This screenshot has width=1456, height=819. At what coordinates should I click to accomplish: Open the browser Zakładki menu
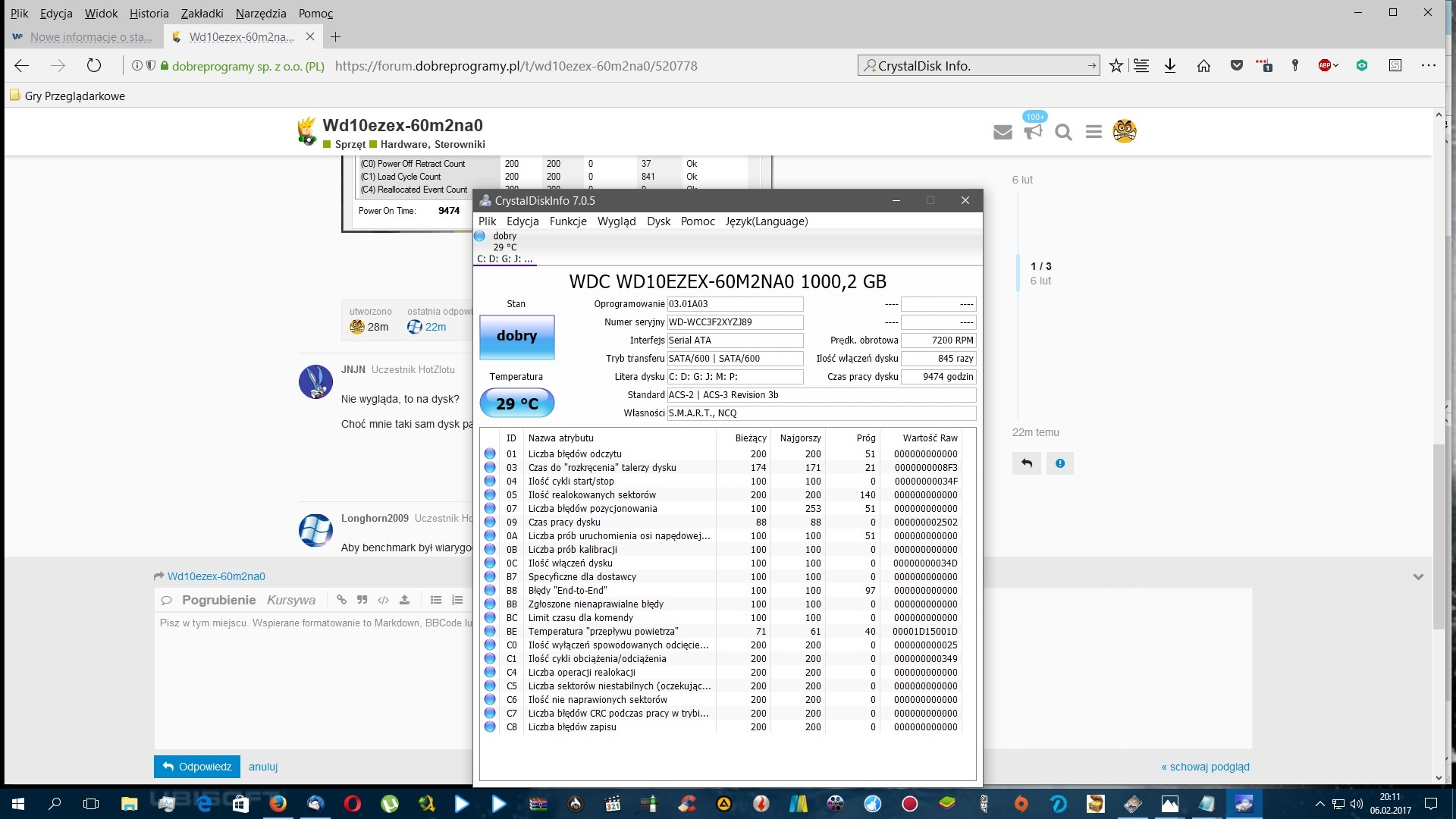pos(202,14)
